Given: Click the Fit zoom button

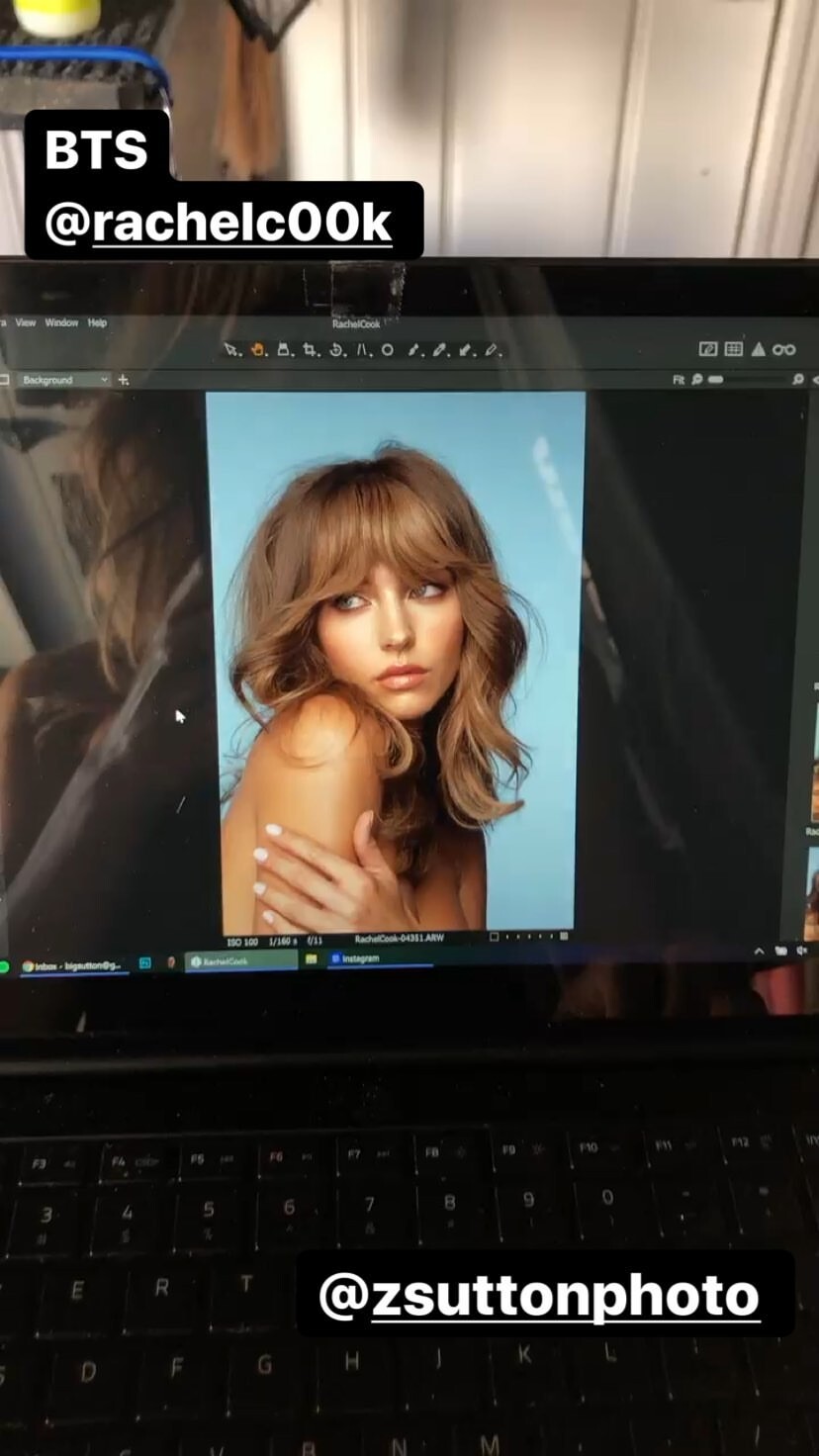Looking at the screenshot, I should (x=679, y=379).
